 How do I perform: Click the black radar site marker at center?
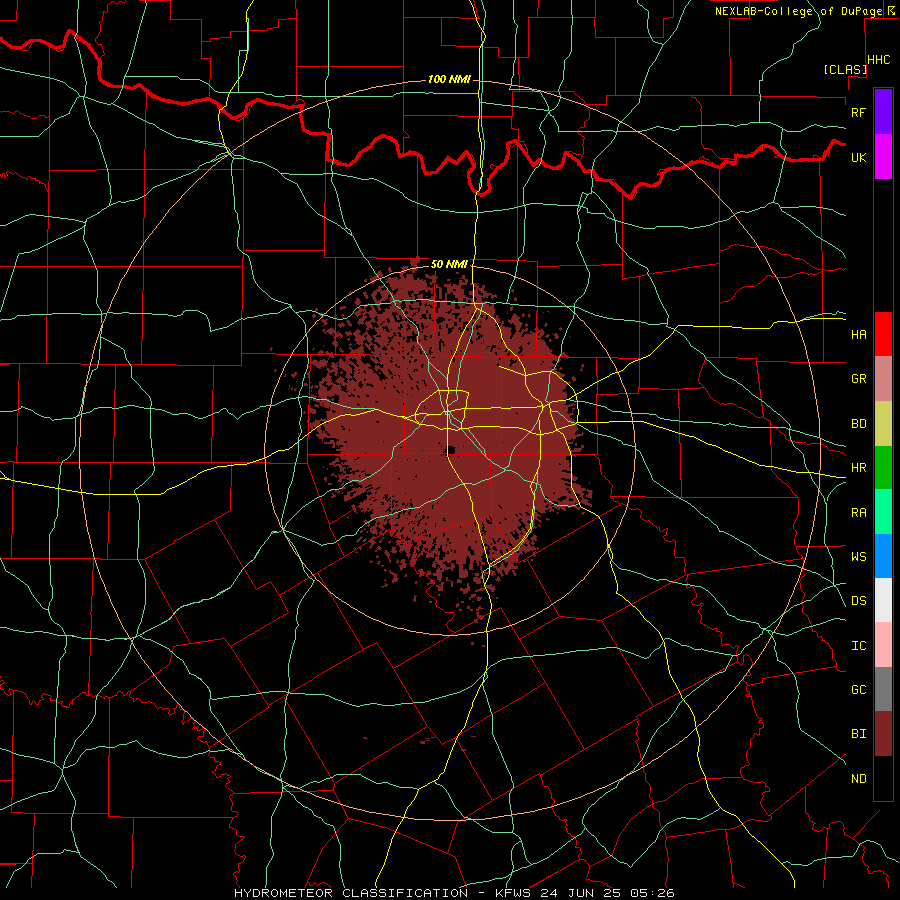click(451, 450)
